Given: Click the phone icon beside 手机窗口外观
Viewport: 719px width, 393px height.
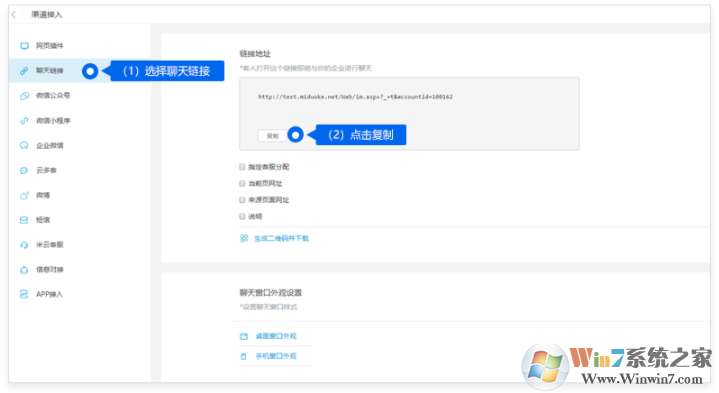Looking at the screenshot, I should coord(243,357).
